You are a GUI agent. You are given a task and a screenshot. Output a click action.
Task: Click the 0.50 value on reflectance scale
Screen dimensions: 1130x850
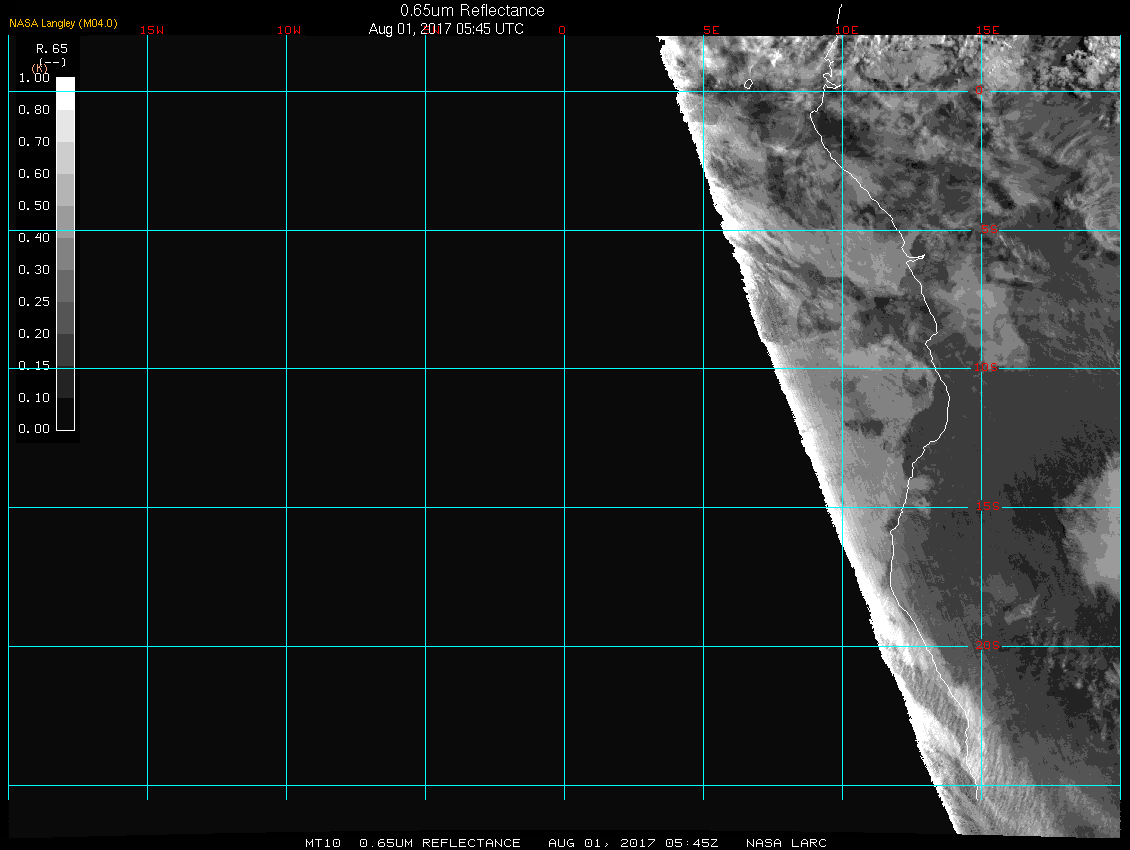[34, 206]
